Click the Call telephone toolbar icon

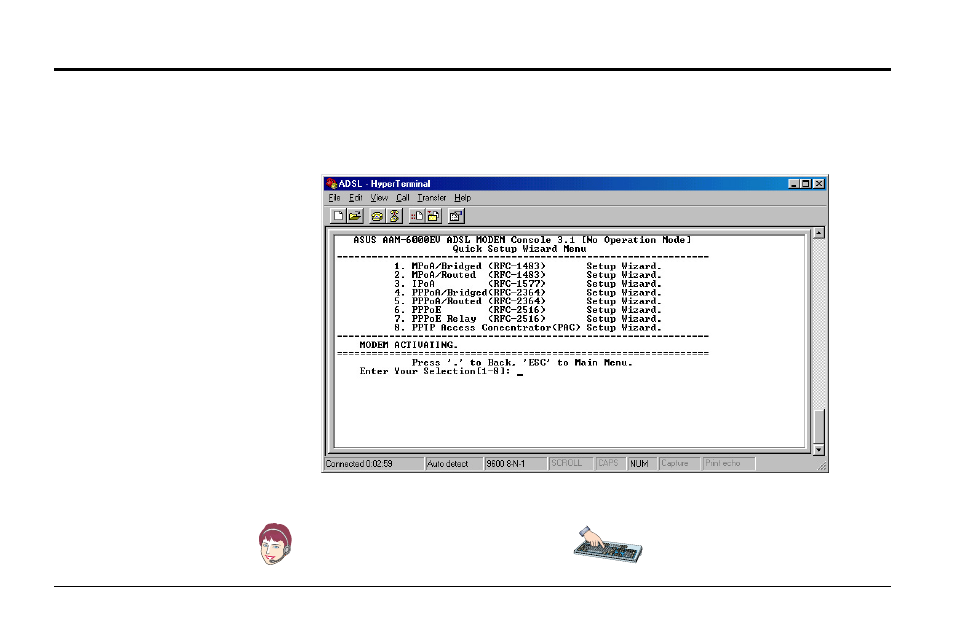coord(377,216)
